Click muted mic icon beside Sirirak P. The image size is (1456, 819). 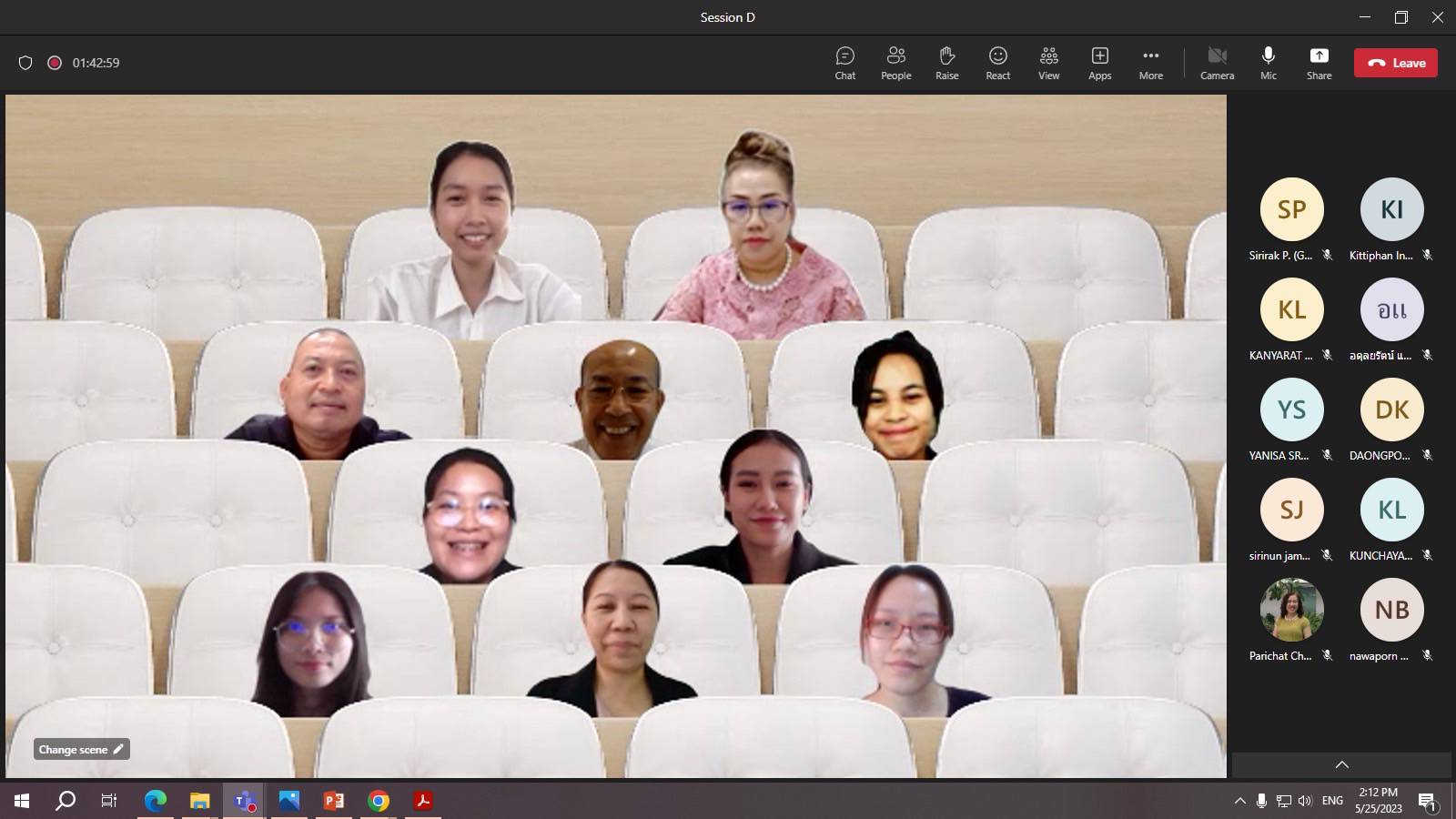(x=1327, y=256)
